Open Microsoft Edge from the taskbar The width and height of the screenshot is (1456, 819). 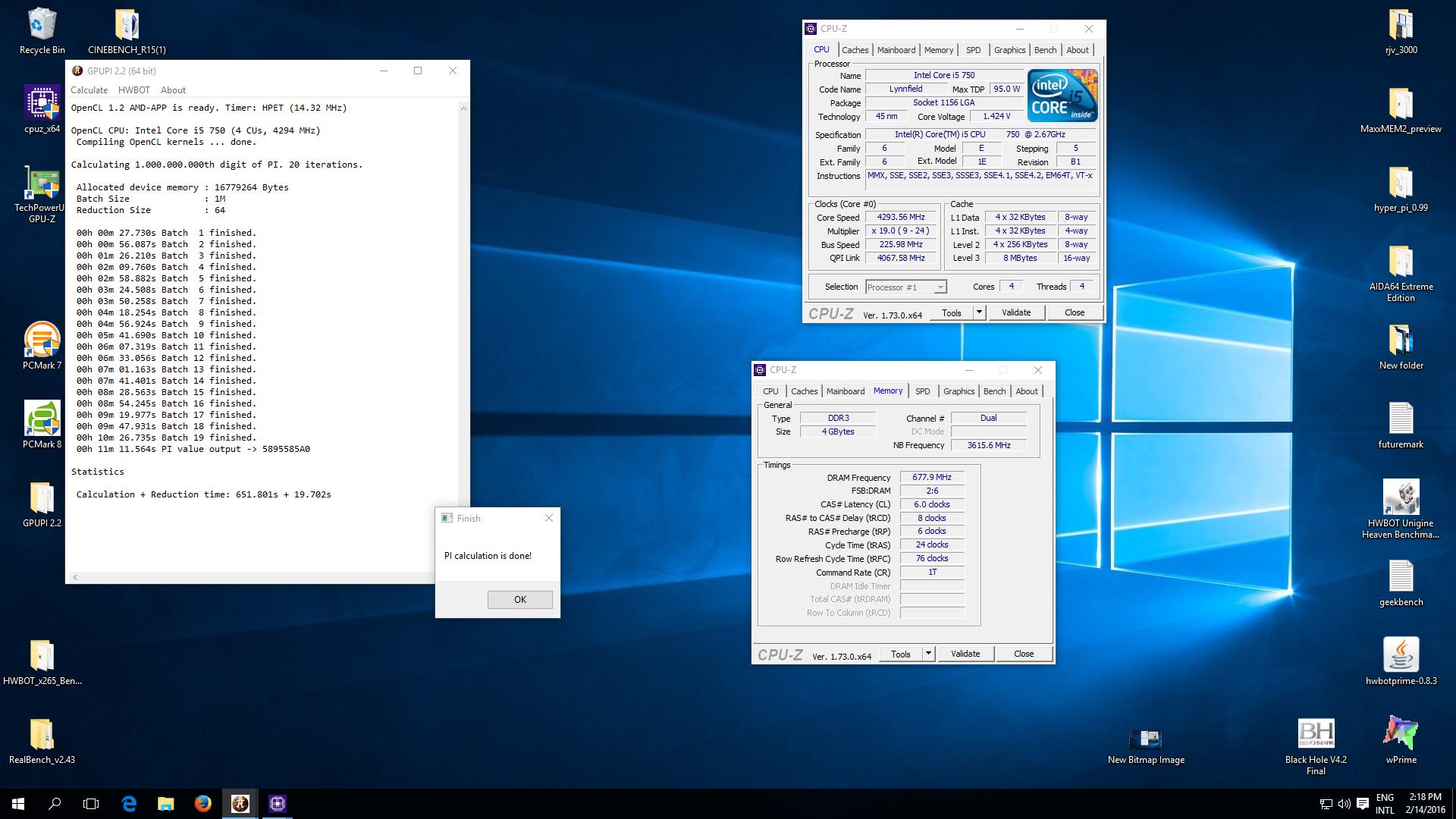pyautogui.click(x=129, y=804)
